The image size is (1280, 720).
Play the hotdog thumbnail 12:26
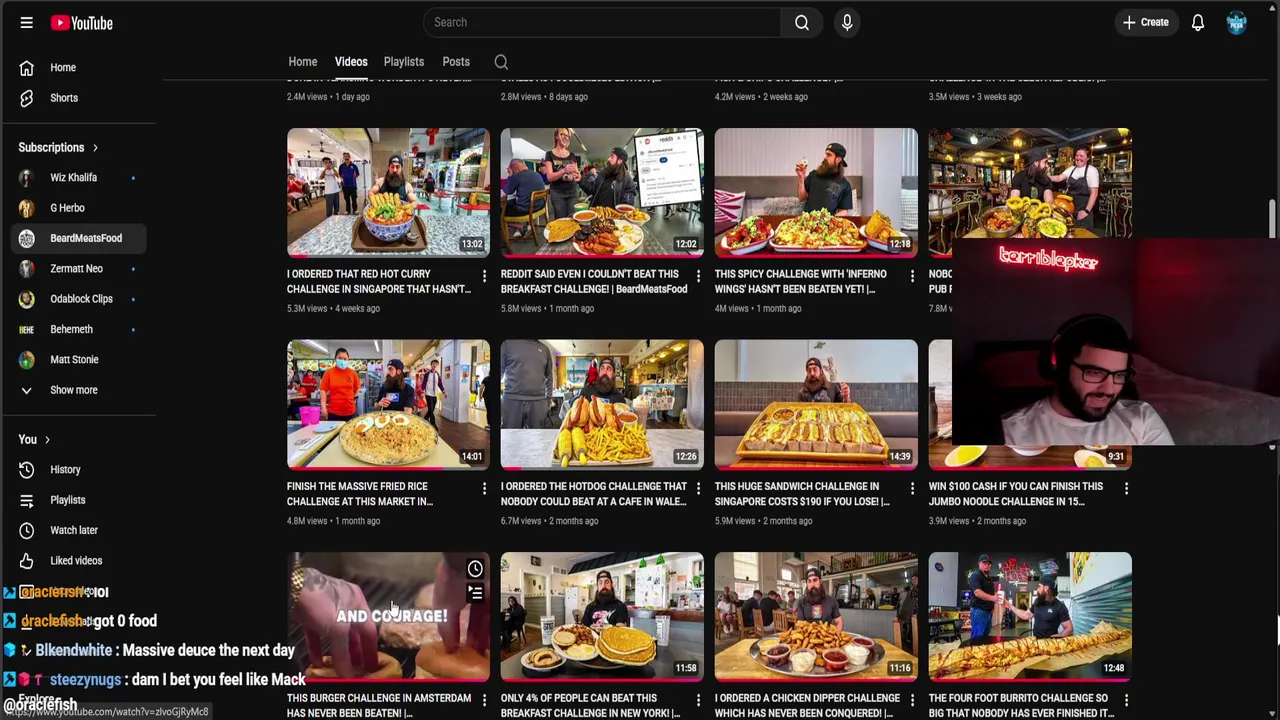pyautogui.click(x=602, y=405)
